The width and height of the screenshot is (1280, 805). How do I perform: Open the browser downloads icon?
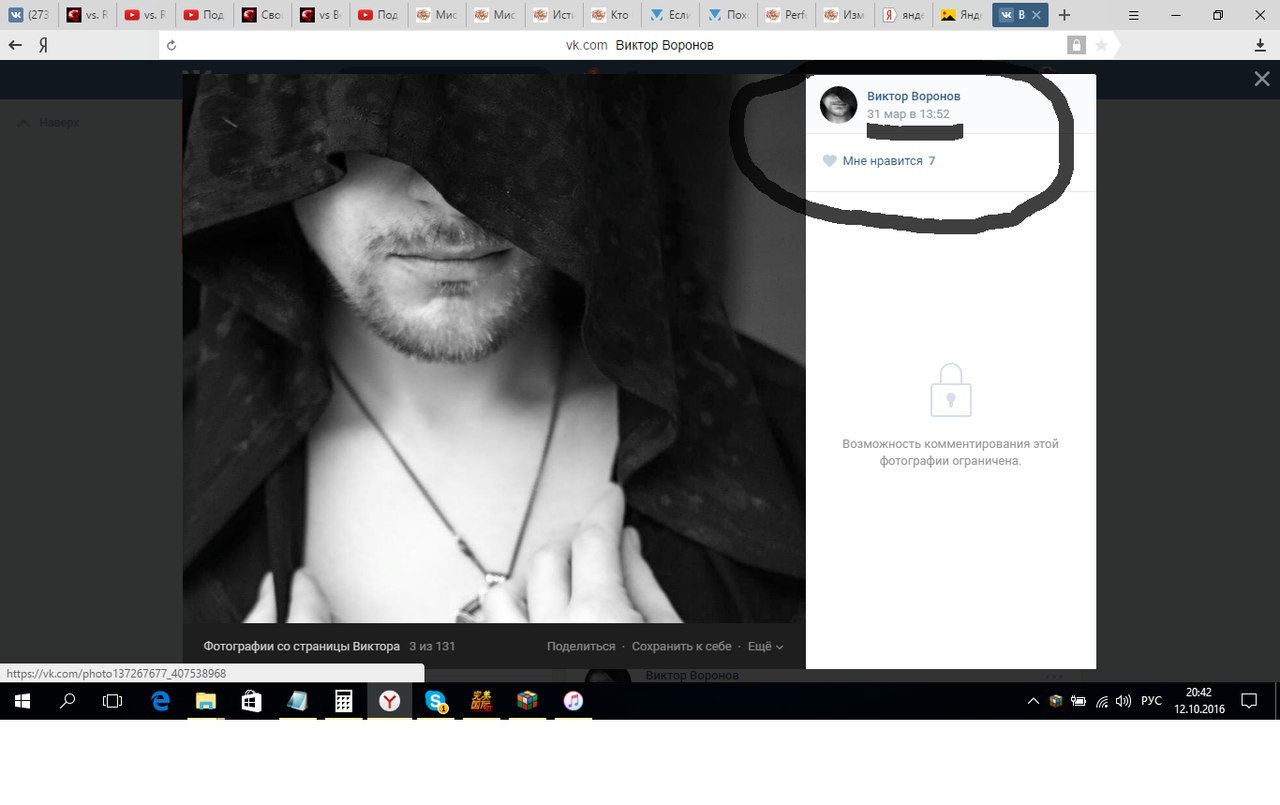1260,45
